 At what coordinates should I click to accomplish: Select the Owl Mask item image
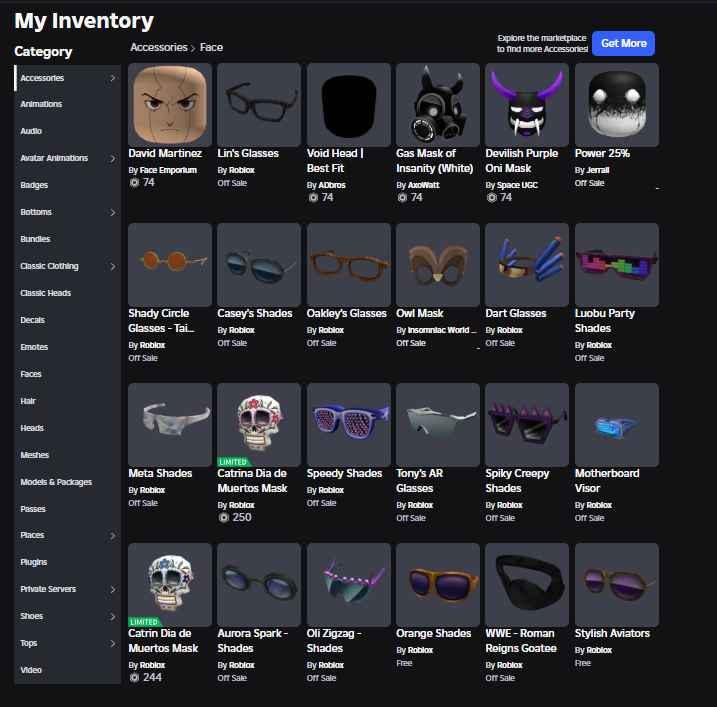click(438, 265)
